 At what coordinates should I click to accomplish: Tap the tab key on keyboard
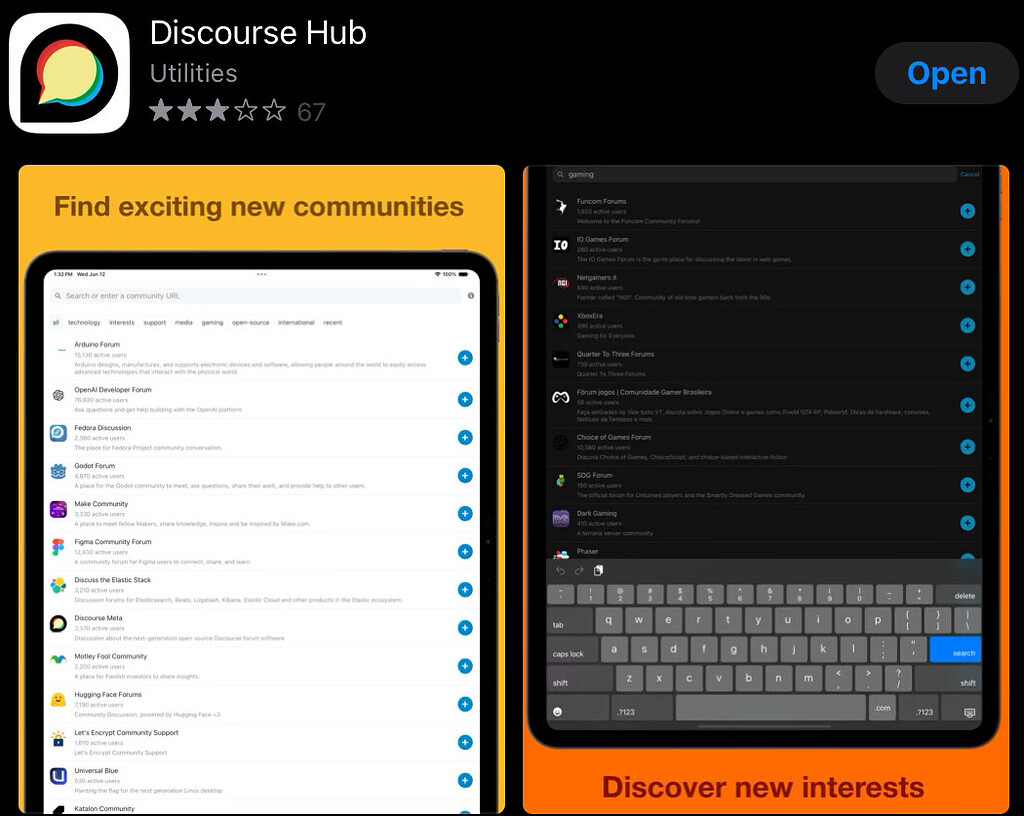[570, 621]
